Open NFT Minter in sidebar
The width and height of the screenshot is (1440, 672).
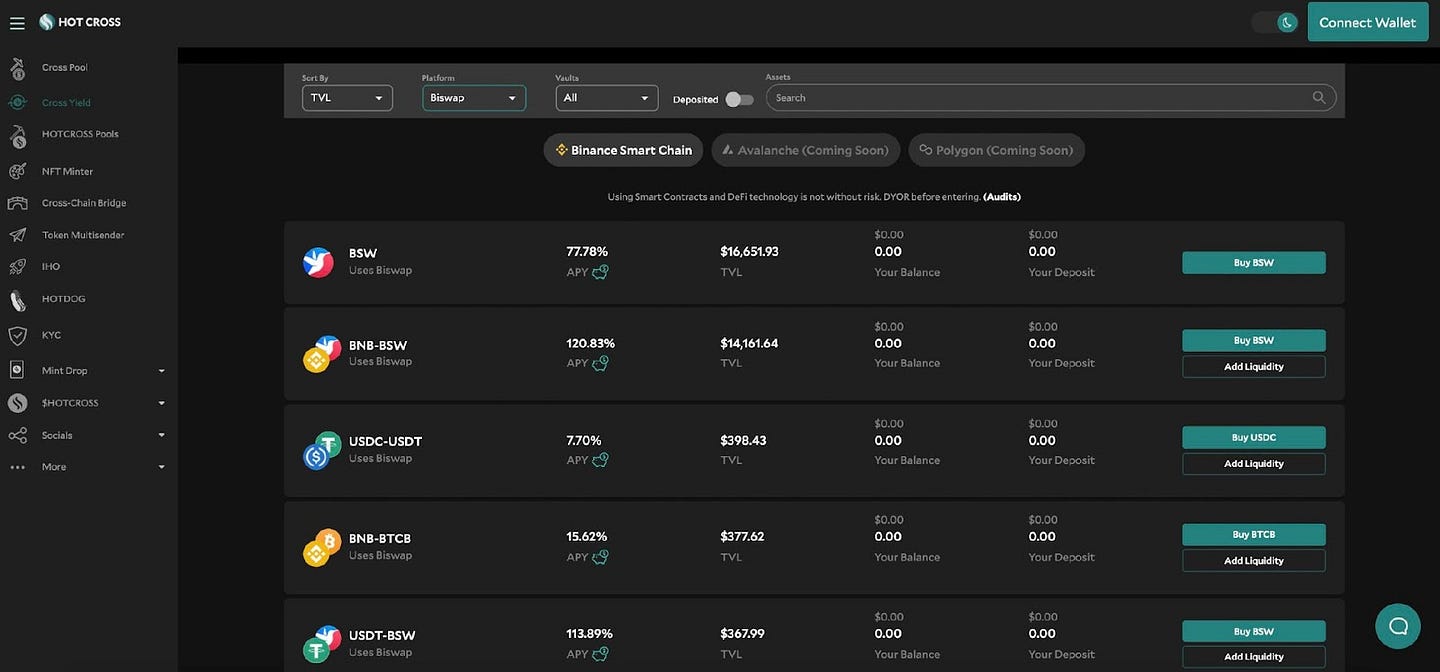[67, 171]
